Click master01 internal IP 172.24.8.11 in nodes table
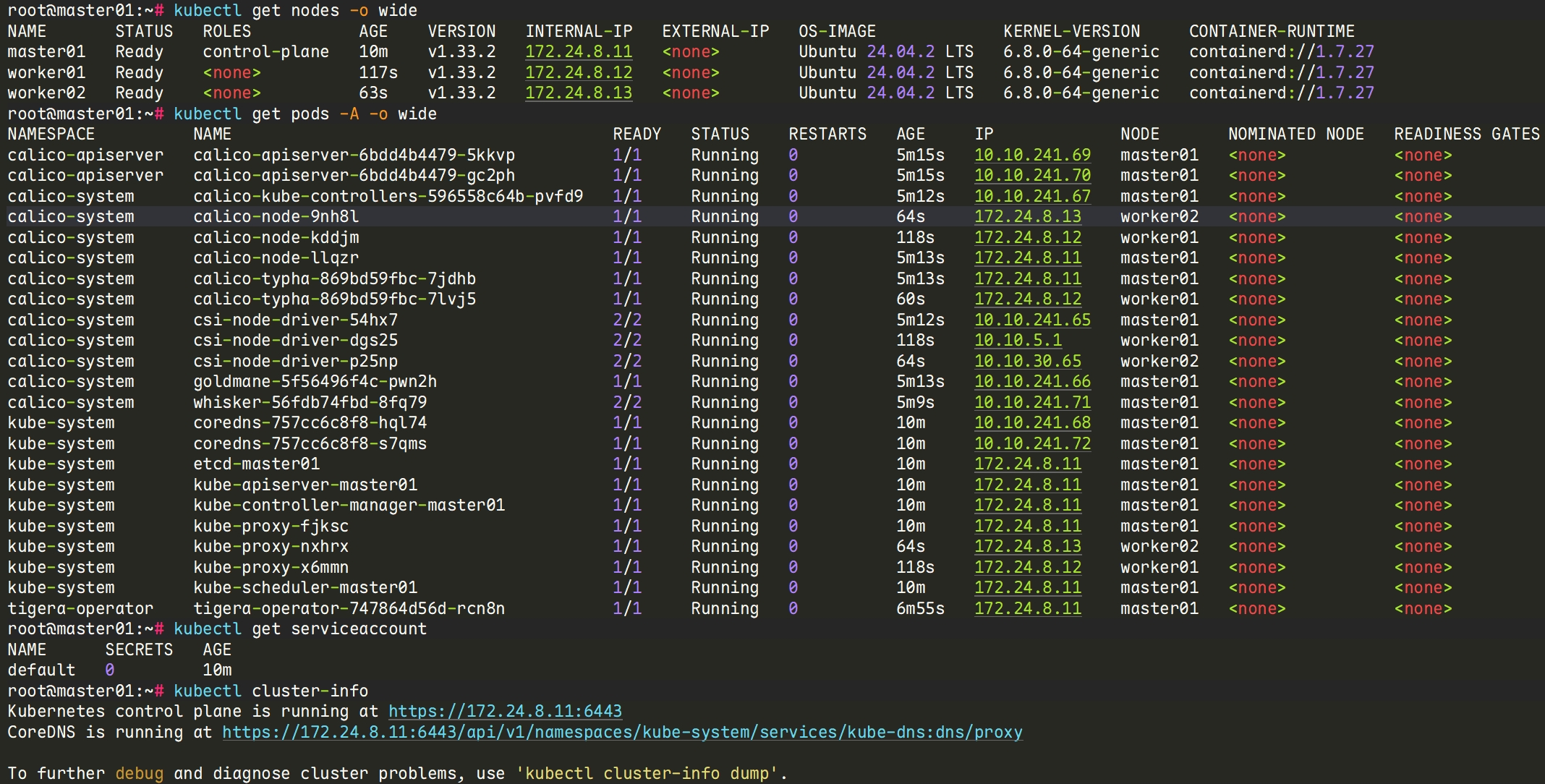Viewport: 1545px width, 784px height. (578, 52)
